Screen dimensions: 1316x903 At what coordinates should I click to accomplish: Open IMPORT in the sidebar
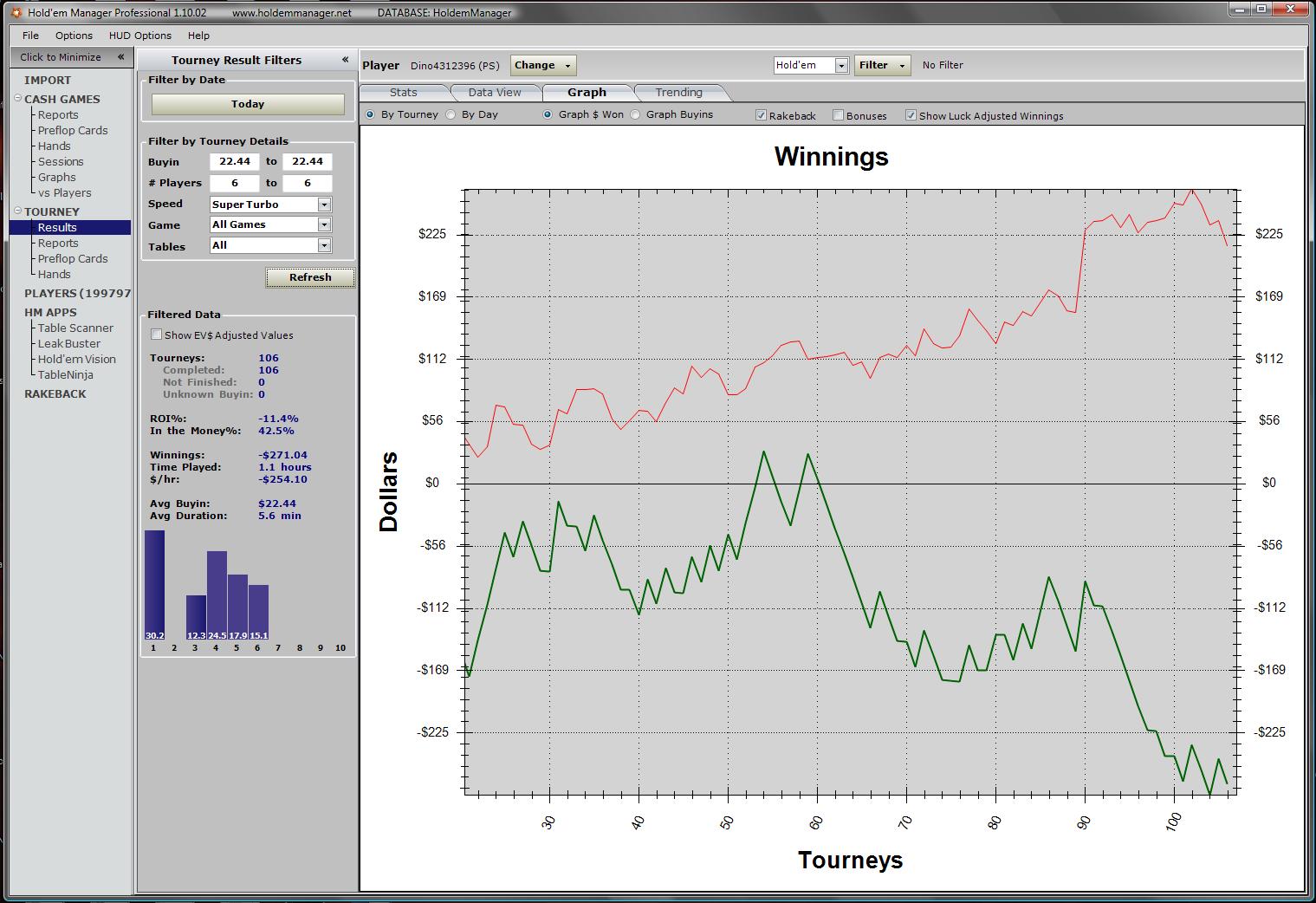[x=48, y=80]
